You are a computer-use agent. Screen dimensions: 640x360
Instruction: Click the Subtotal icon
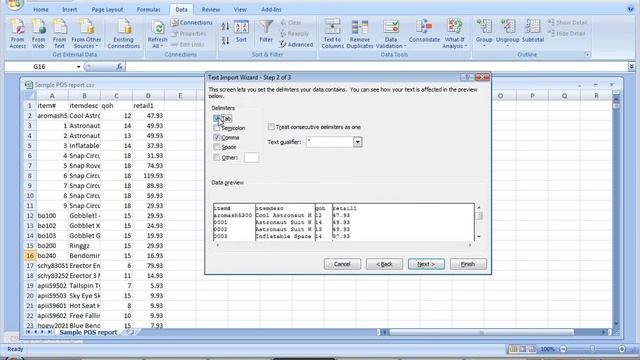coord(533,31)
